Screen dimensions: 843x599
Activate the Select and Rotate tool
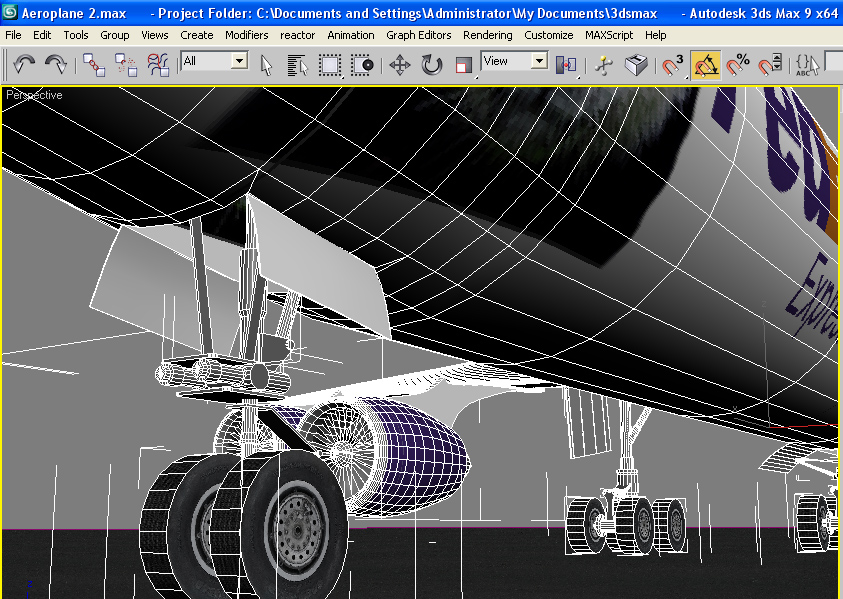click(431, 63)
